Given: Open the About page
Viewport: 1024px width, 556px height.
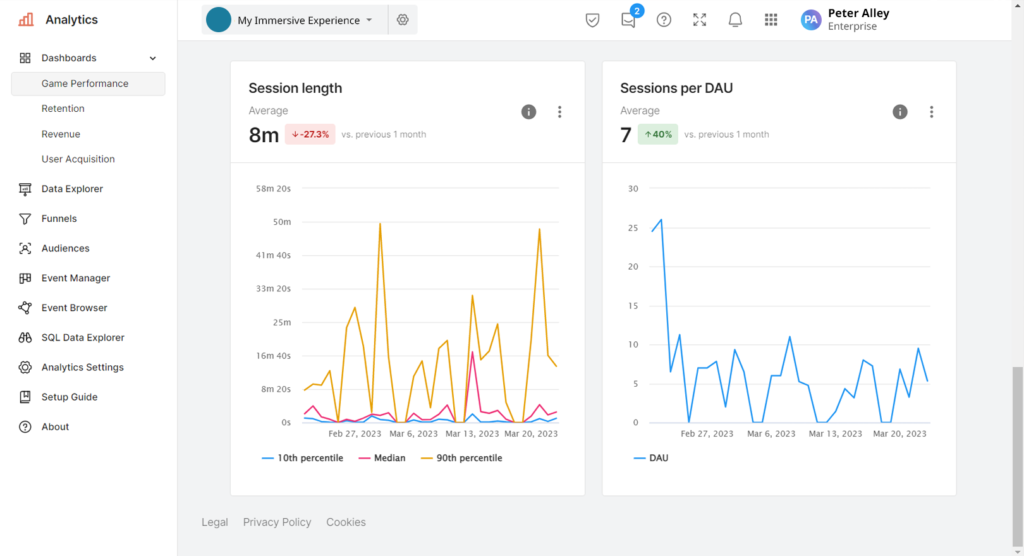Looking at the screenshot, I should coord(55,427).
